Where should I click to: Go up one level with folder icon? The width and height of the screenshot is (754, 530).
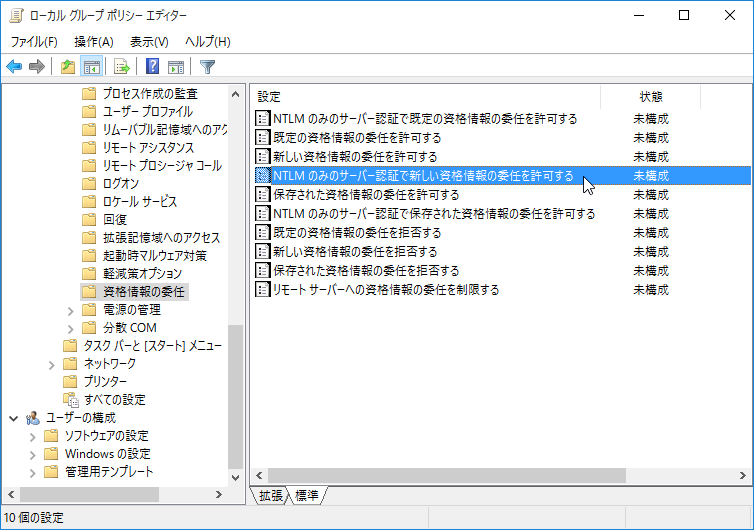click(x=68, y=66)
